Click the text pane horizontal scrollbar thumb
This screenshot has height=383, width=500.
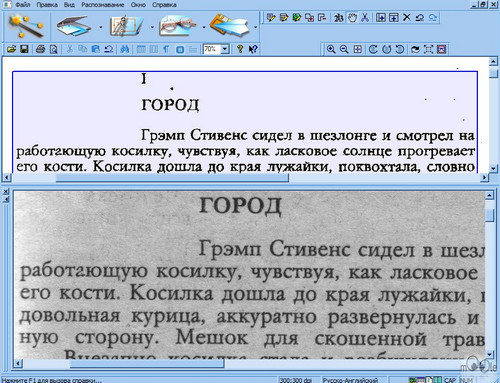pyautogui.click(x=172, y=178)
